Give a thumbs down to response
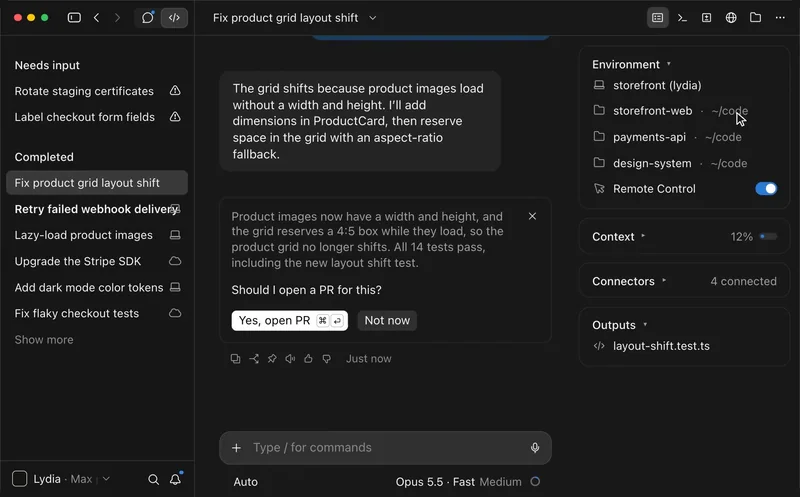The height and width of the screenshot is (497, 800). coord(327,359)
